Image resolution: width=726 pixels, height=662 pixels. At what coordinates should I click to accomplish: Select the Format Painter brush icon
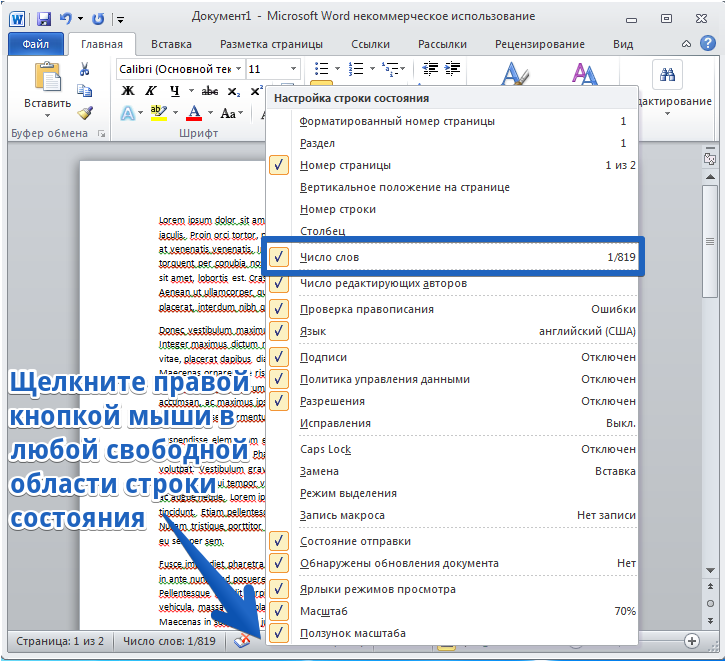pyautogui.click(x=85, y=112)
